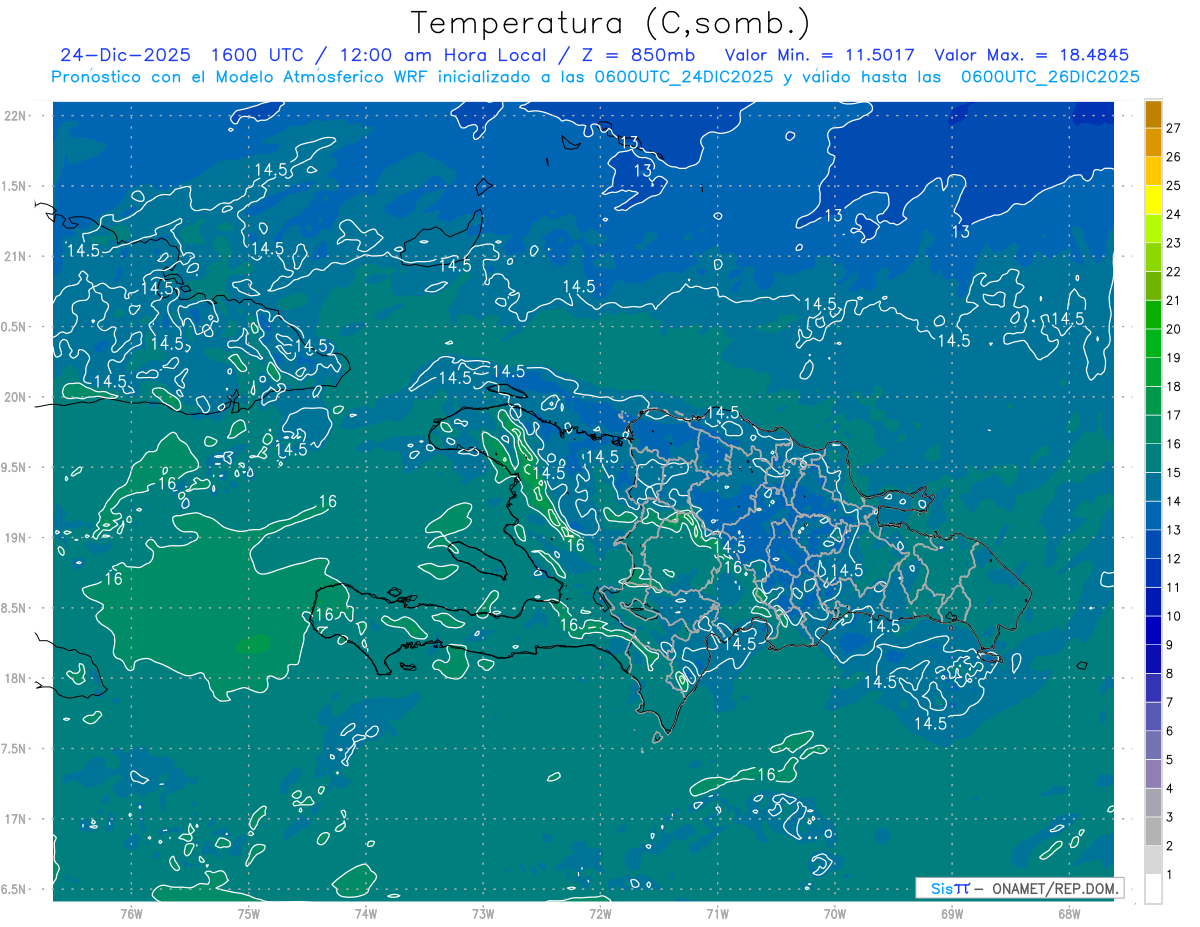This screenshot has height=927, width=1200.
Task: Click the "21N" latitude axis label
Action: [x=15, y=256]
